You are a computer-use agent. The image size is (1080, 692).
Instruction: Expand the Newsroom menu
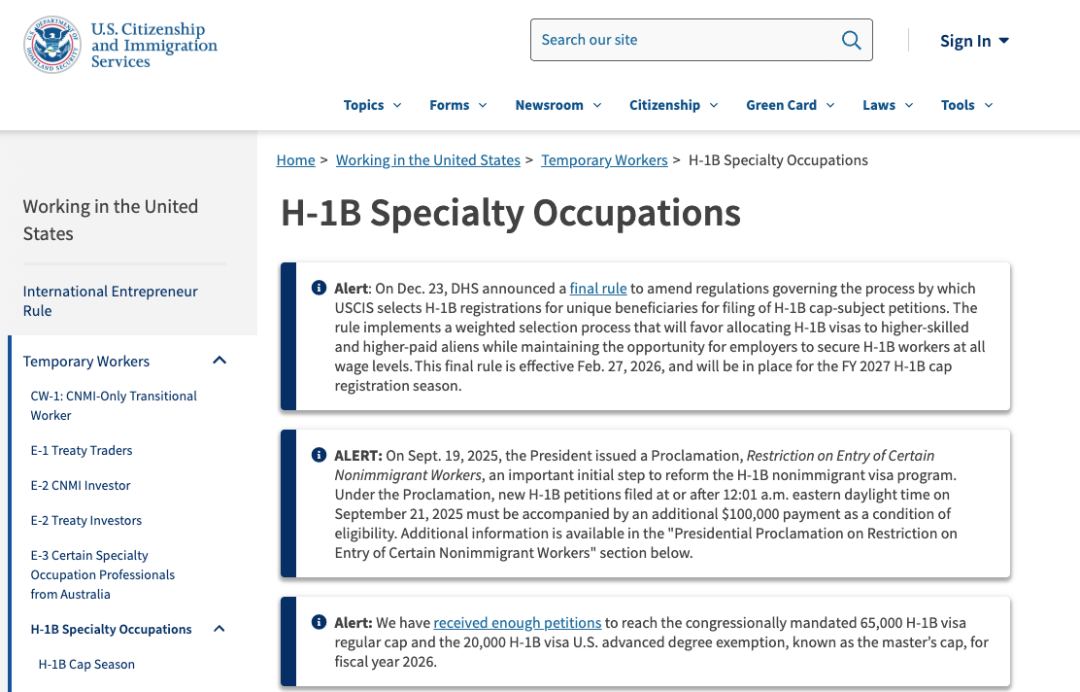coord(558,105)
